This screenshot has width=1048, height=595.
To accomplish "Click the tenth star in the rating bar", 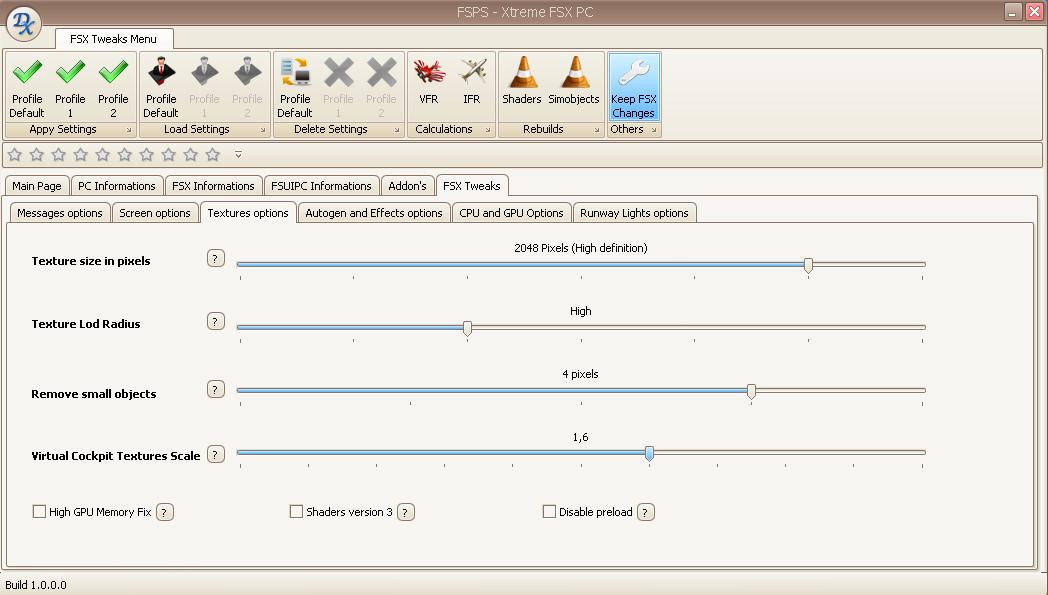I will coord(213,155).
